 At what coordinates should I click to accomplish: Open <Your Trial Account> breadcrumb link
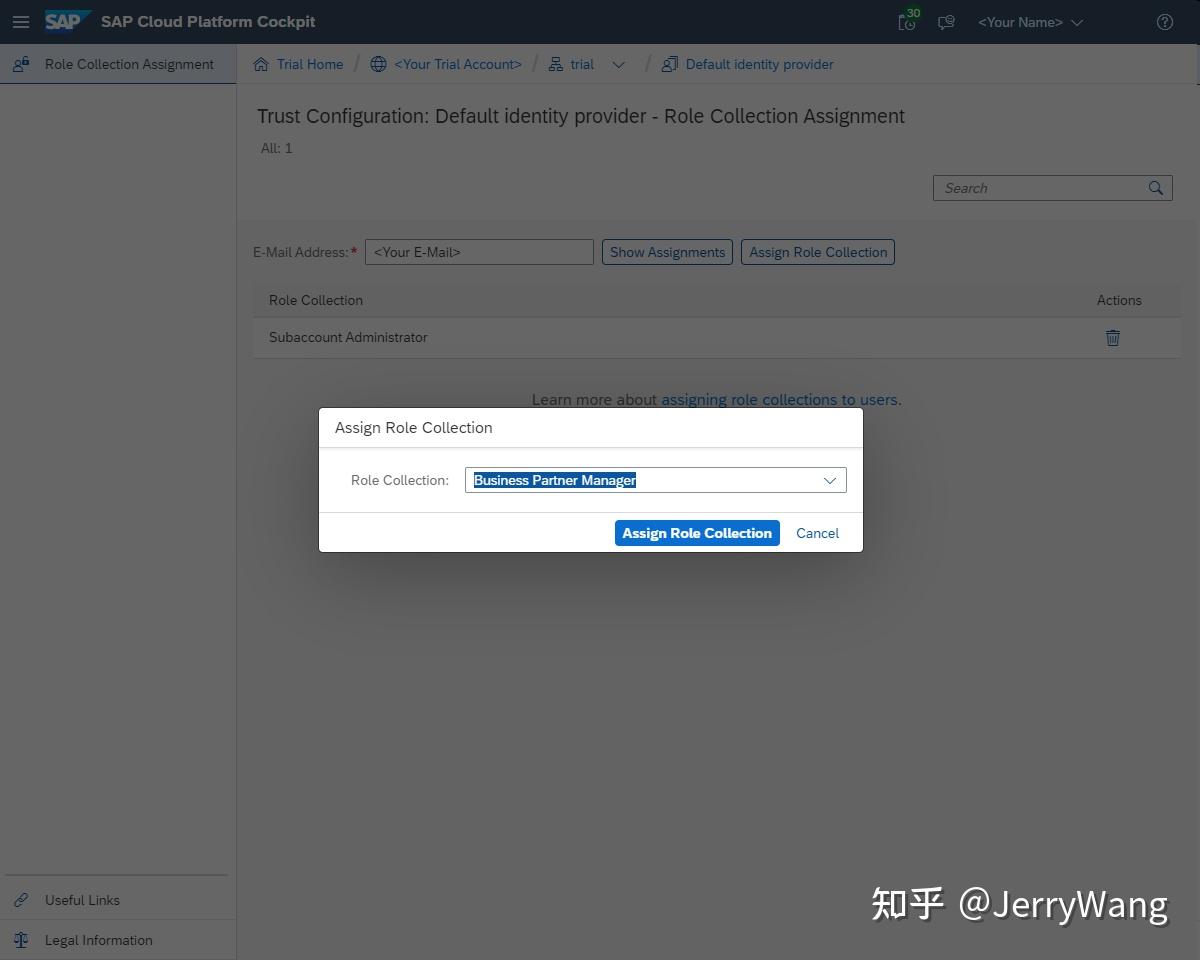pyautogui.click(x=458, y=64)
